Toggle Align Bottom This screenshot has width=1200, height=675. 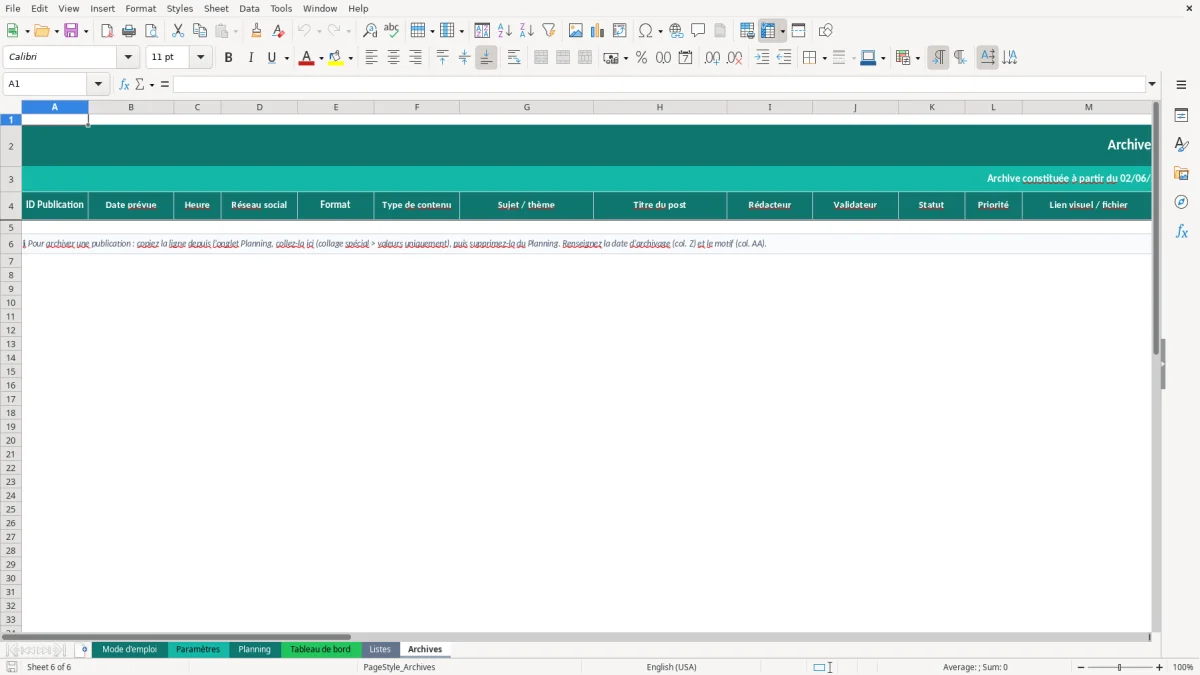coord(486,58)
